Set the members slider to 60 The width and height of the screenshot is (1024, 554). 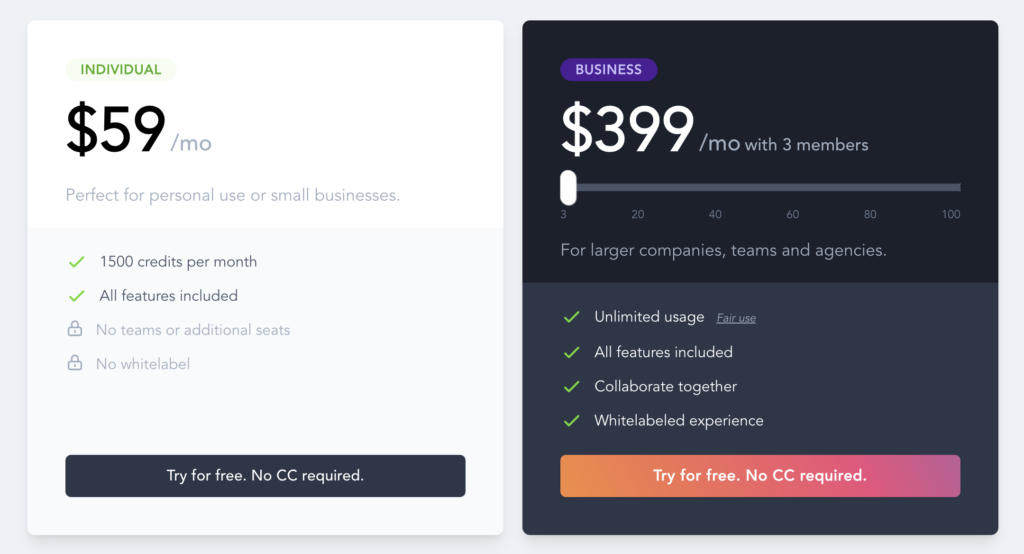click(792, 187)
